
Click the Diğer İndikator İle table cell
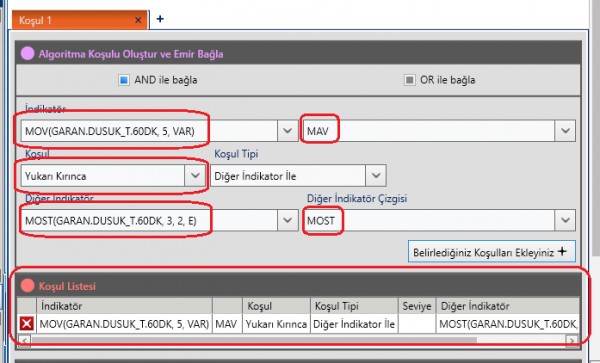pyautogui.click(x=354, y=324)
